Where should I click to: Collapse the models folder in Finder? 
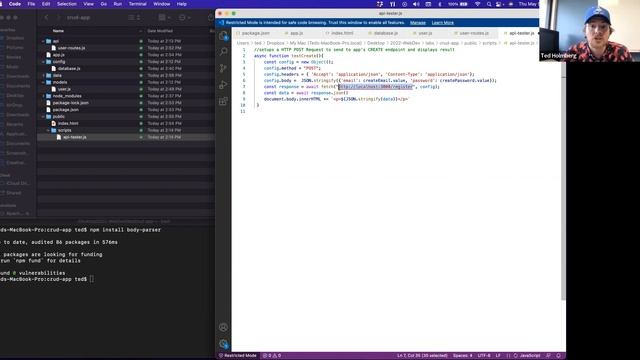coord(43,82)
